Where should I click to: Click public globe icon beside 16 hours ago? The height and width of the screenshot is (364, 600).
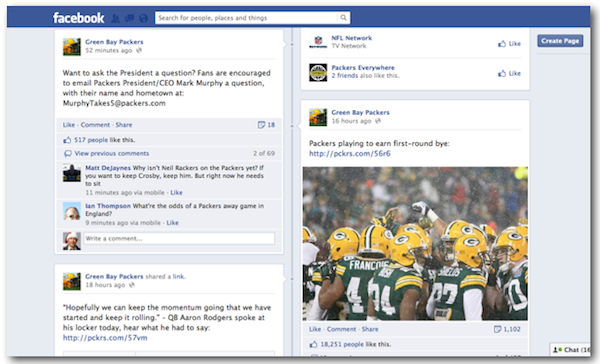coord(378,121)
